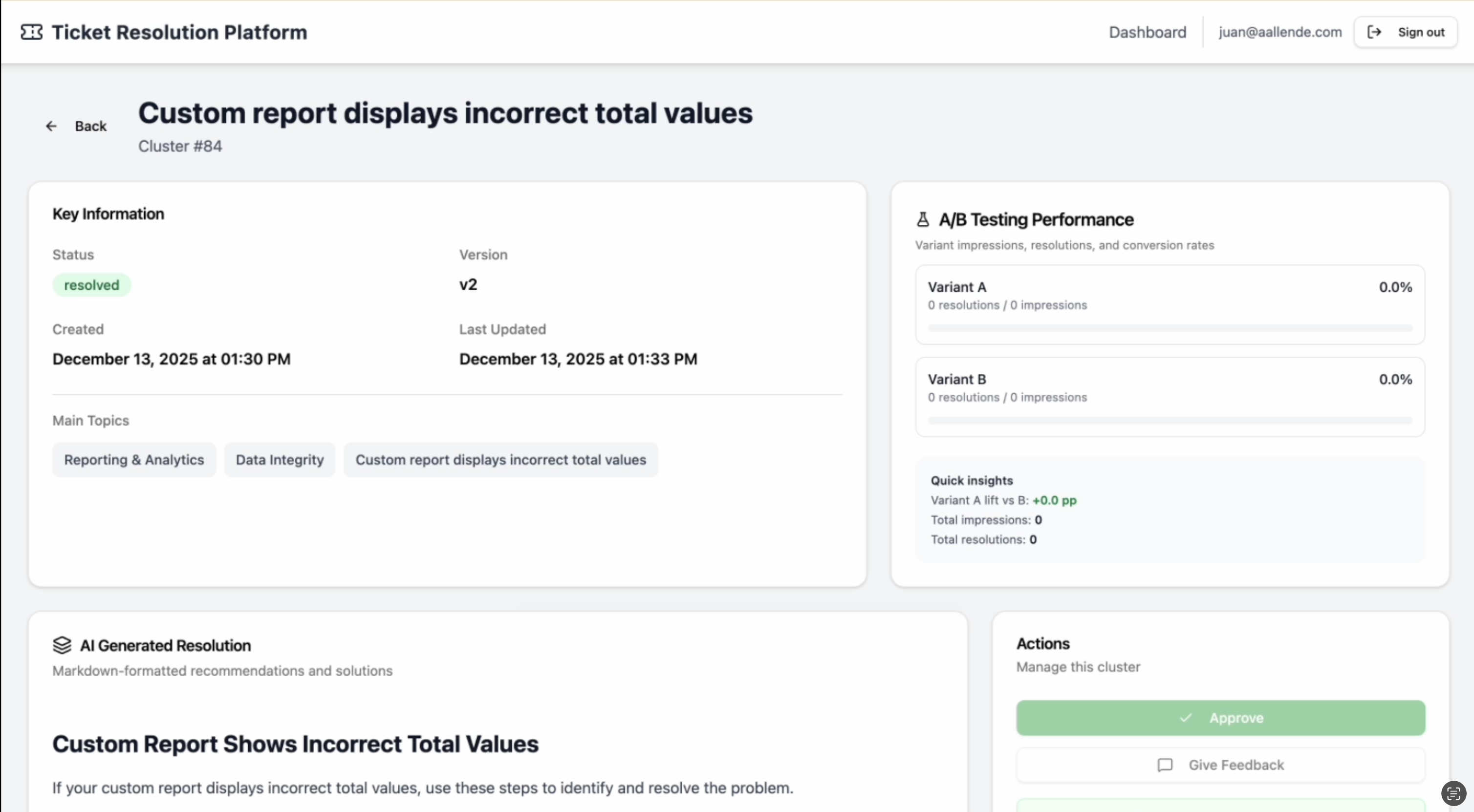Click the resolved status badge
The width and height of the screenshot is (1474, 812).
click(91, 285)
